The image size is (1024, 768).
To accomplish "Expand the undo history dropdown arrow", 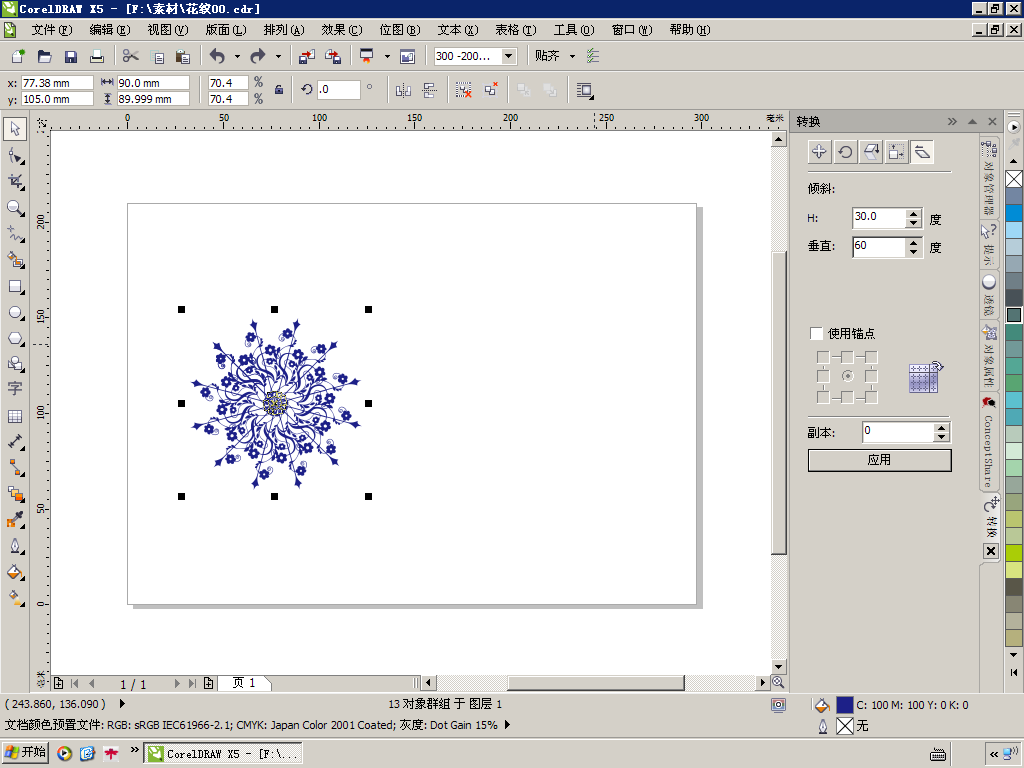I will click(x=237, y=56).
